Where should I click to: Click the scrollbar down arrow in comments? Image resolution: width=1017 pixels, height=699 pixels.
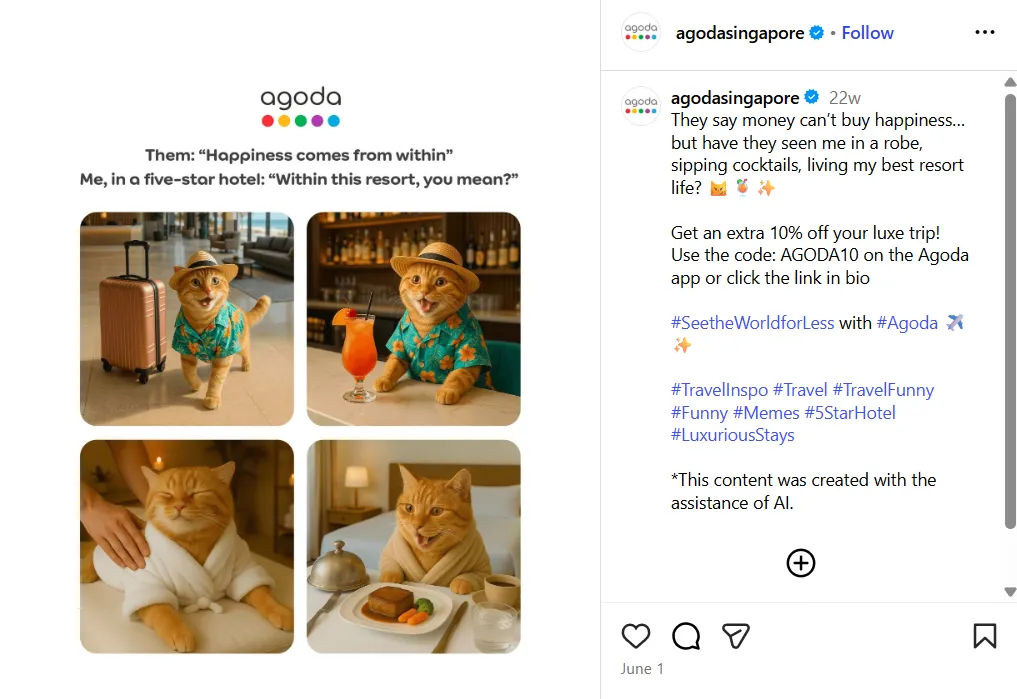(x=1008, y=590)
